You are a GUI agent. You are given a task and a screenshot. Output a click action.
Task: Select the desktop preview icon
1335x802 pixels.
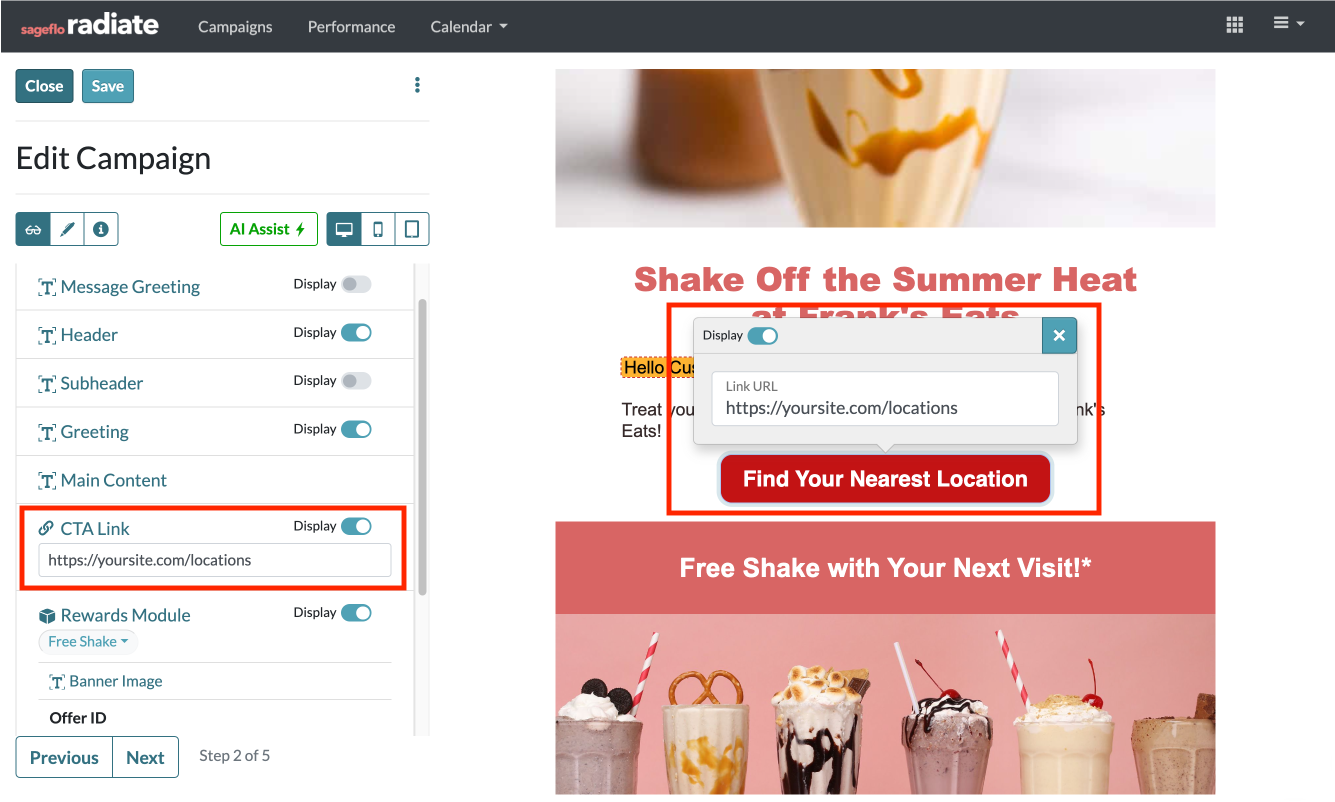pos(344,229)
